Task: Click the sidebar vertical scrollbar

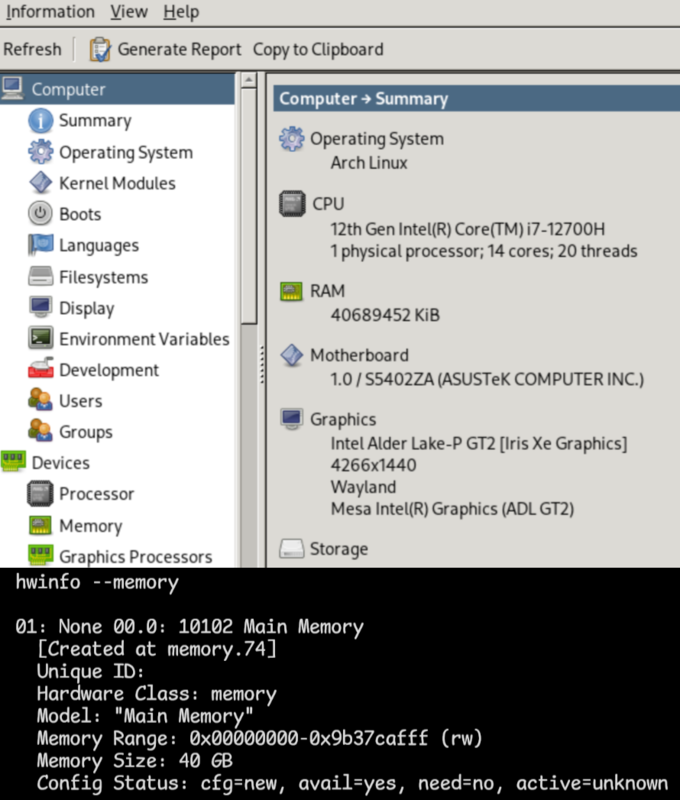Action: pos(248,200)
